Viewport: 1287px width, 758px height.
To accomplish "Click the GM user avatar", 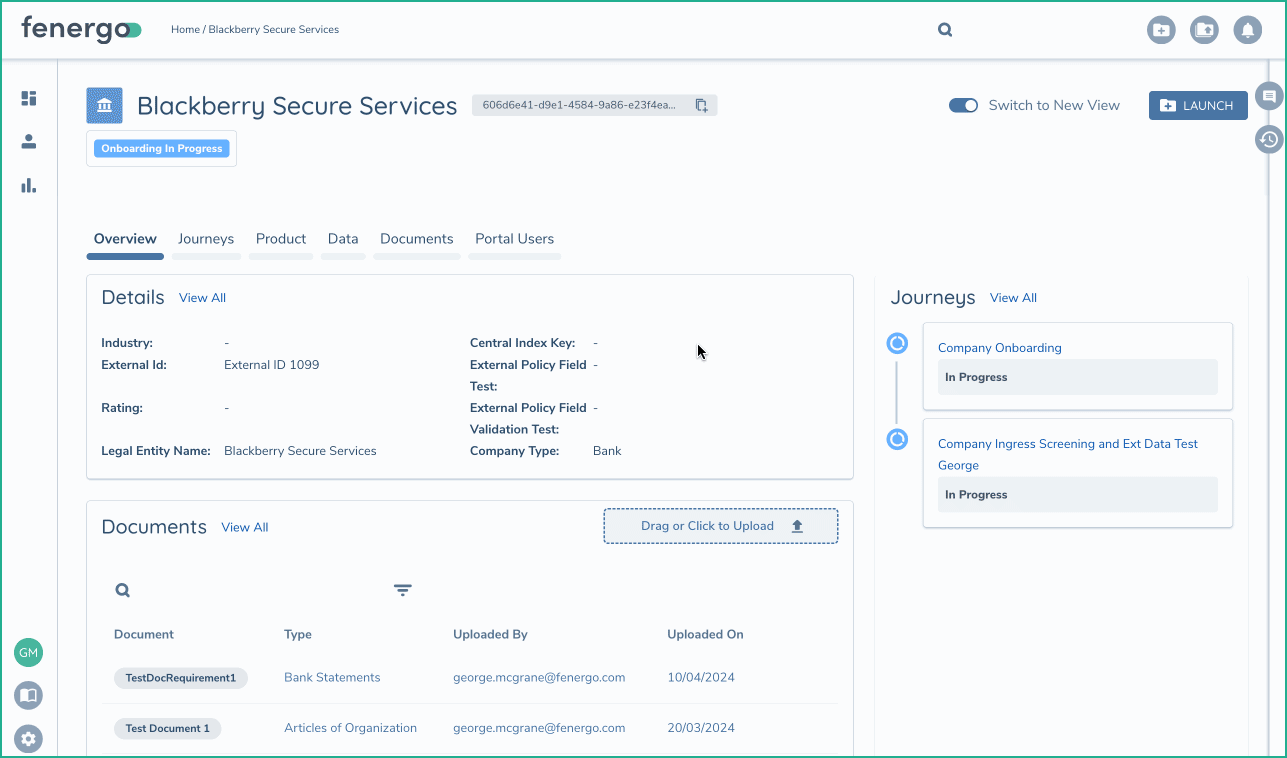I will click(x=28, y=653).
